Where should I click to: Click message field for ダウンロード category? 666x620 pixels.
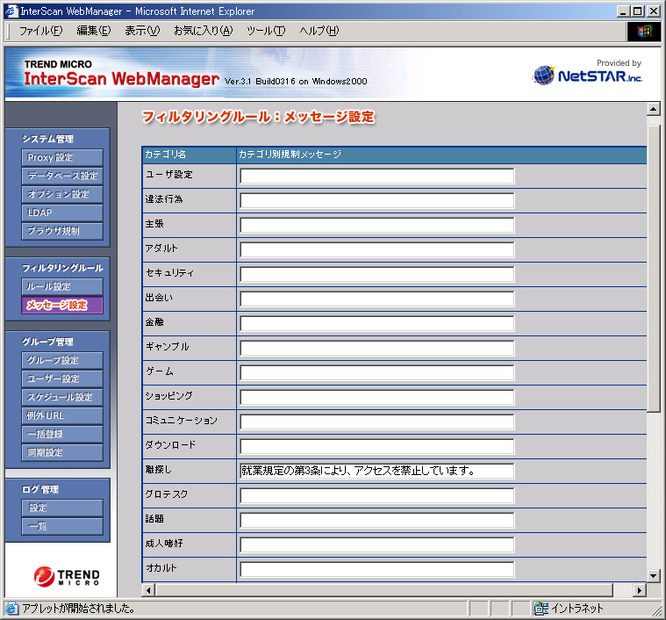[x=377, y=447]
